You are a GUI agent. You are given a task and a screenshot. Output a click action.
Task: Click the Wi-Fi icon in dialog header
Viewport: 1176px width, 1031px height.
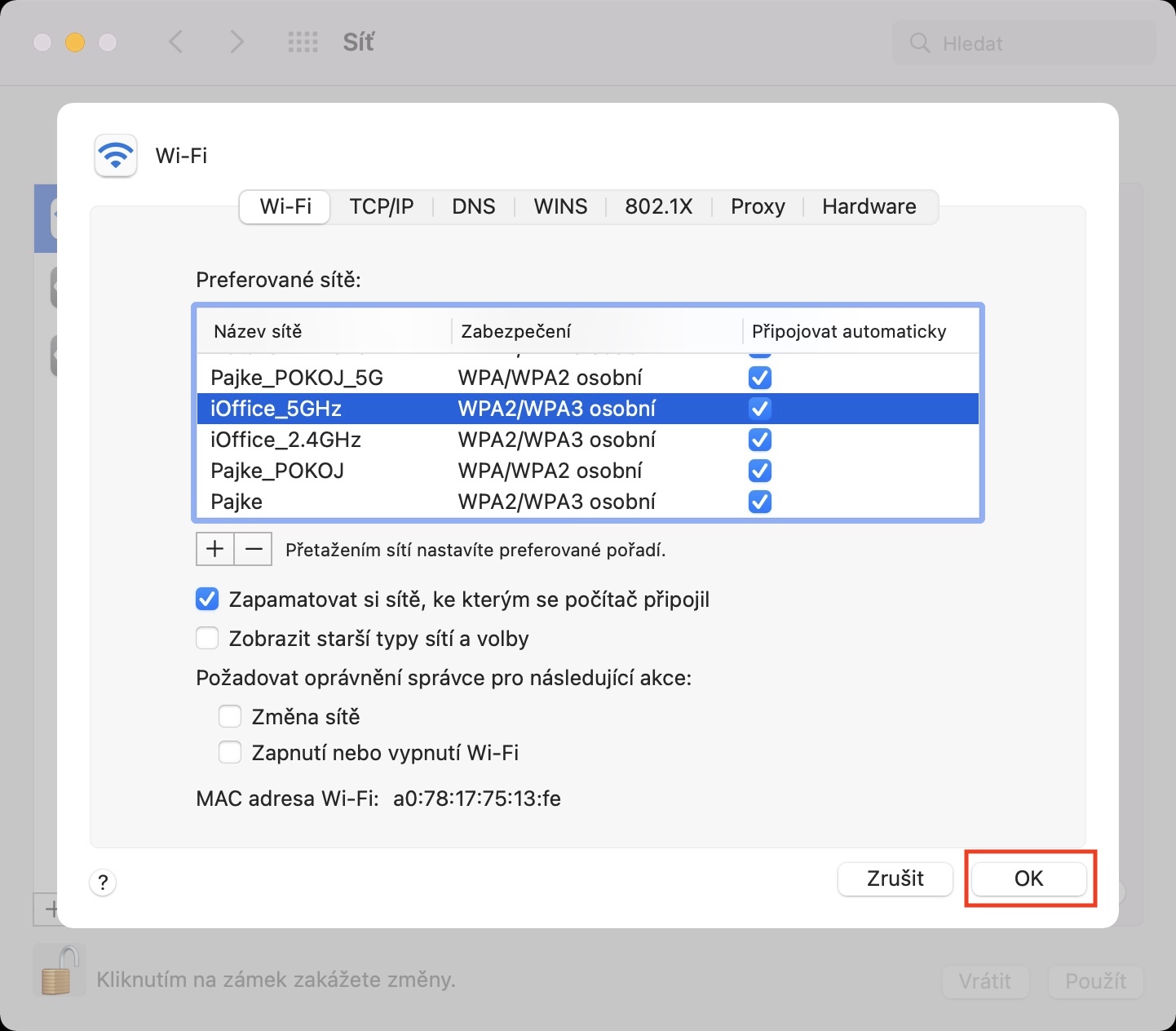[116, 155]
